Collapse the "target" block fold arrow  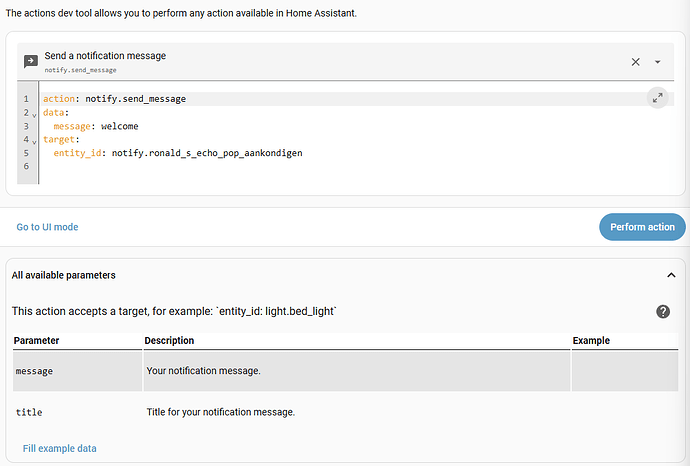tap(35, 141)
